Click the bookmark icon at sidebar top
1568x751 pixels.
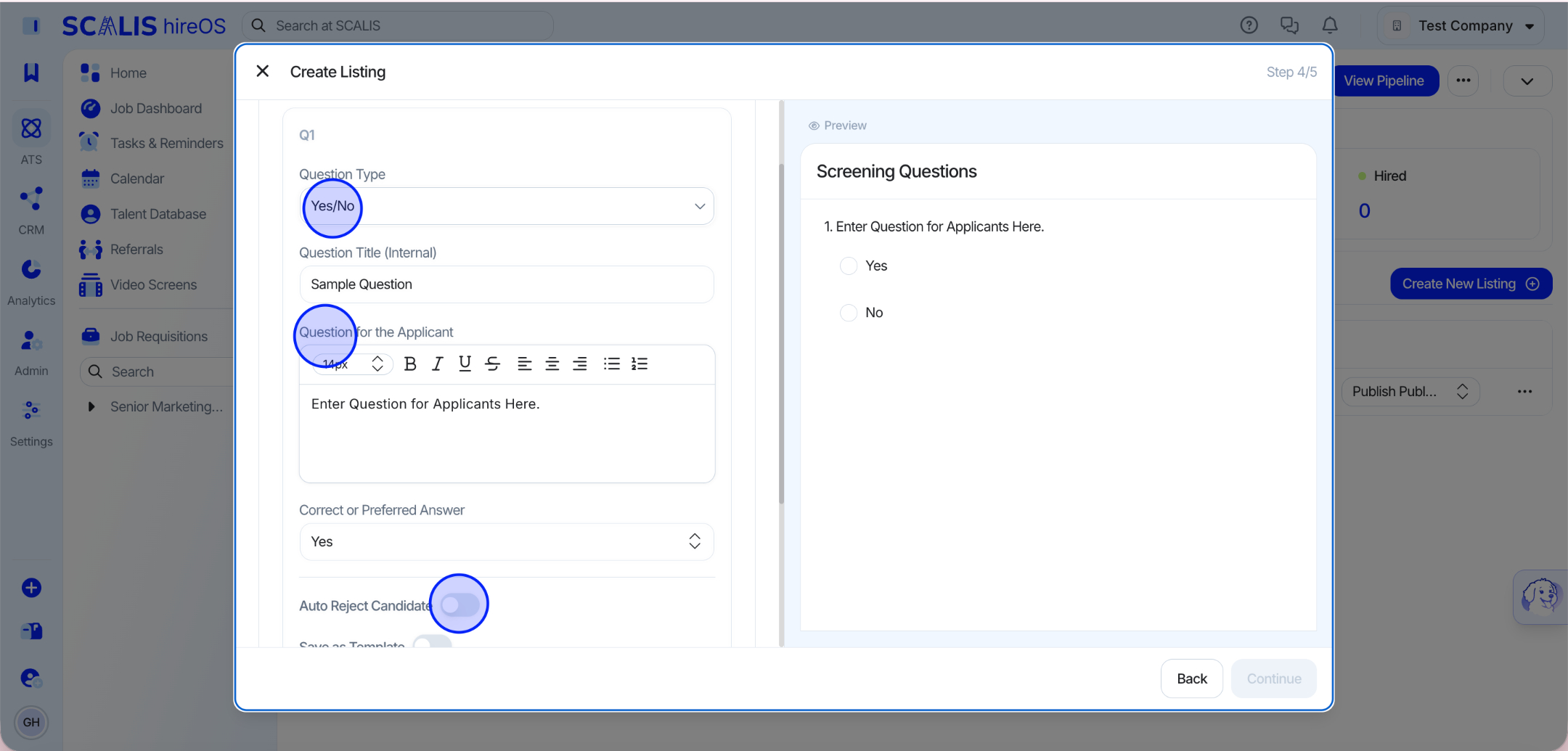(x=31, y=72)
